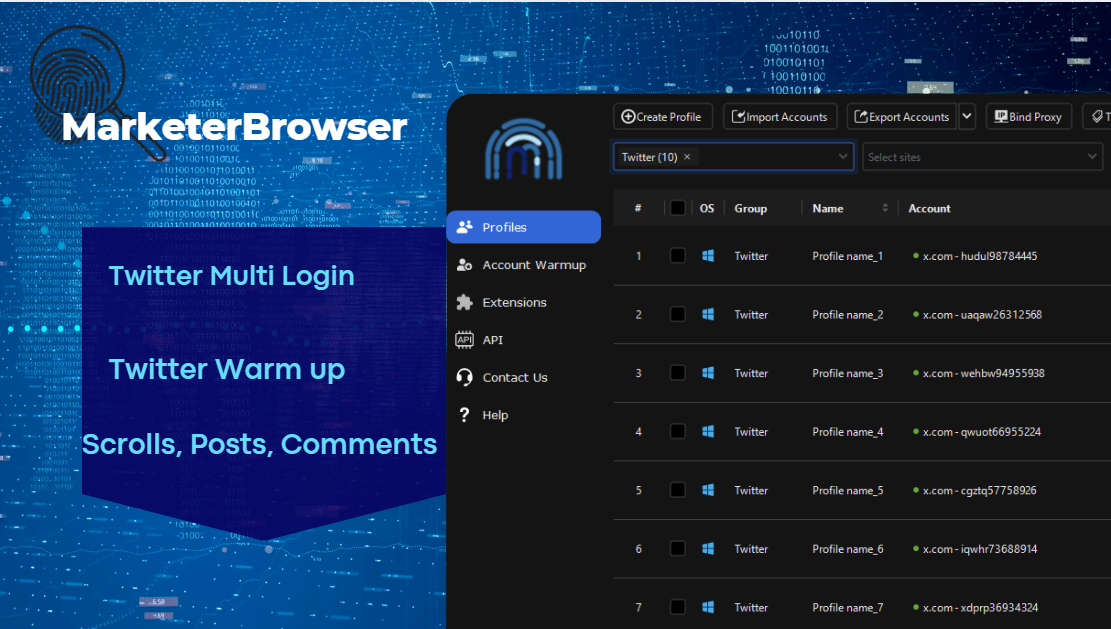Viewport: 1111px width, 629px height.
Task: Toggle the select-all checkbox in table header
Action: tap(678, 208)
